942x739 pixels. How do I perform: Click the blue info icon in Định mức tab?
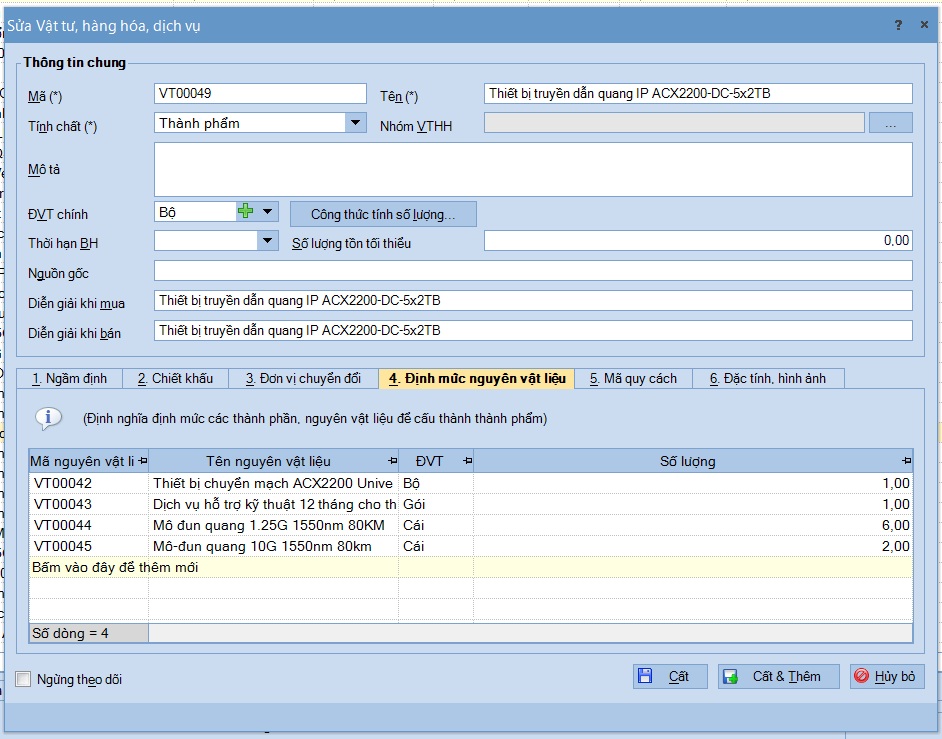pos(49,418)
